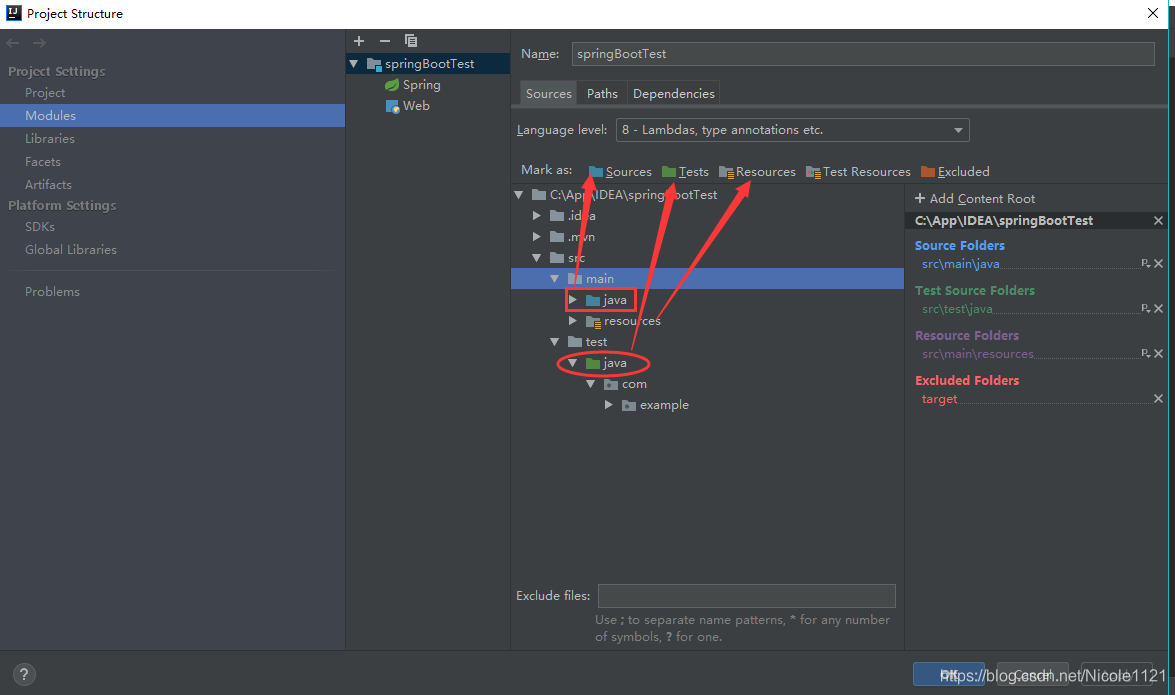Remove target from excluded folders
This screenshot has height=695, width=1175.
click(x=1159, y=399)
